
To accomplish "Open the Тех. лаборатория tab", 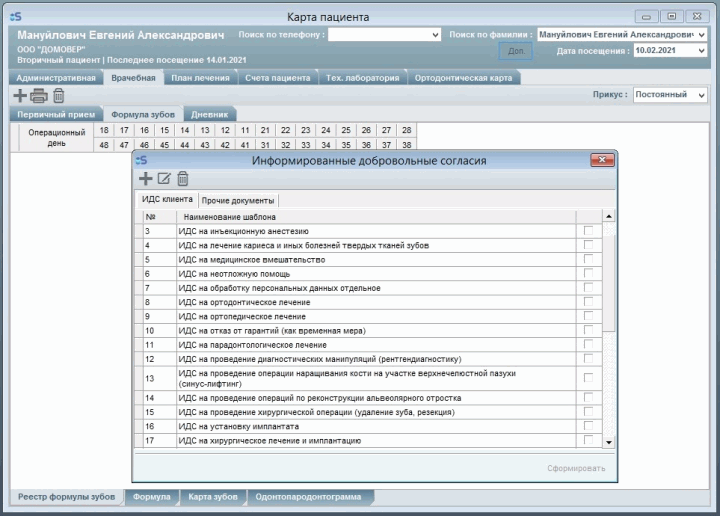I will [362, 78].
